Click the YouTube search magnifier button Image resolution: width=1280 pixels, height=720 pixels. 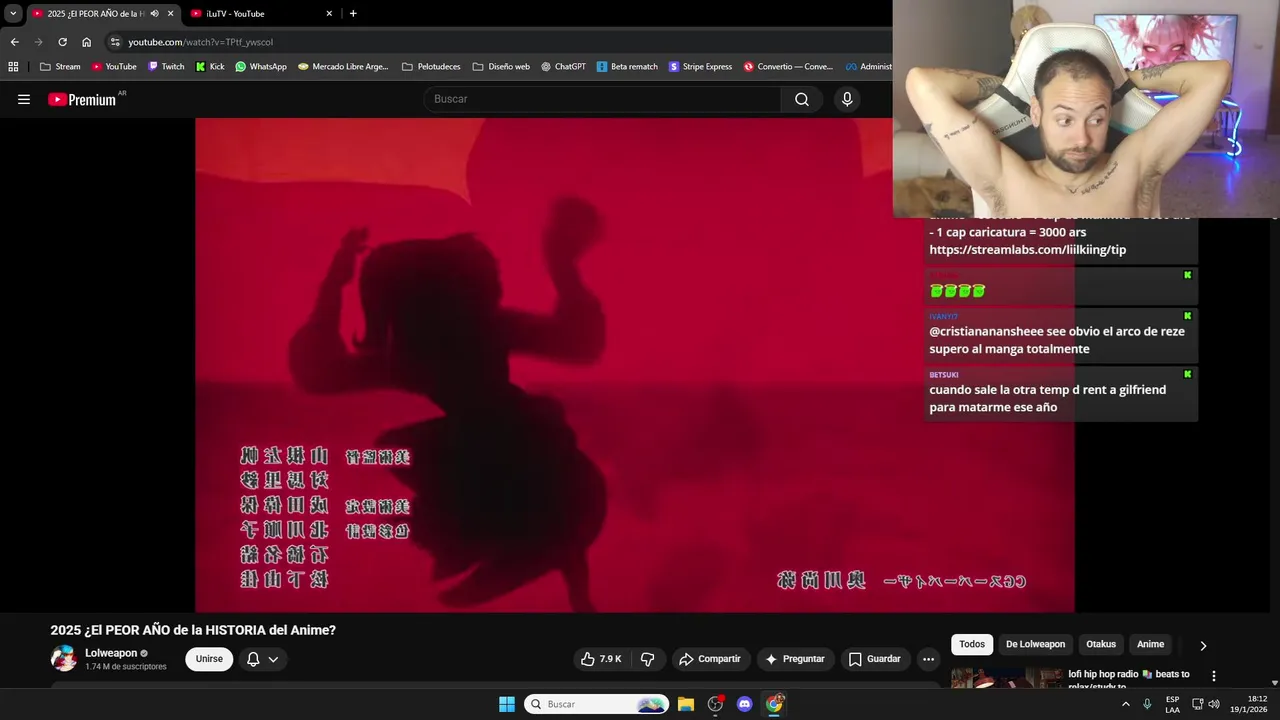[802, 99]
